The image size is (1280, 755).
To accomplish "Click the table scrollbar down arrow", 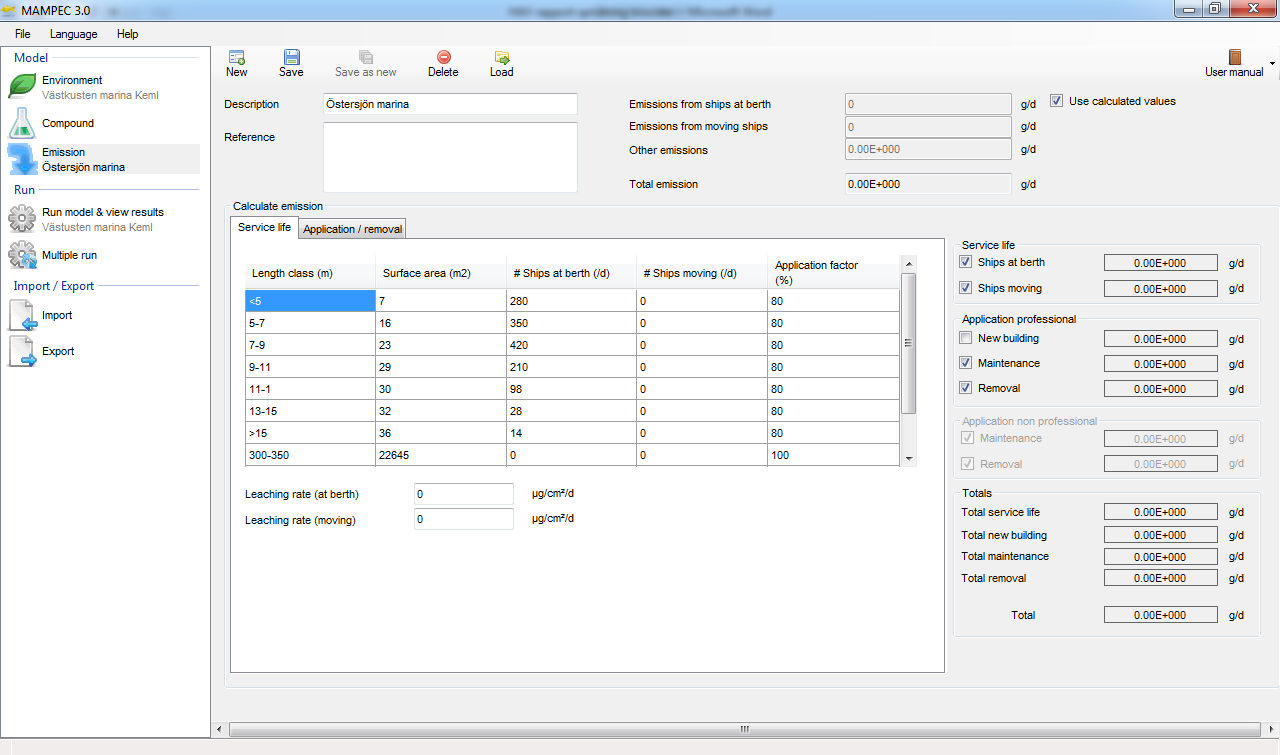I will click(x=909, y=458).
